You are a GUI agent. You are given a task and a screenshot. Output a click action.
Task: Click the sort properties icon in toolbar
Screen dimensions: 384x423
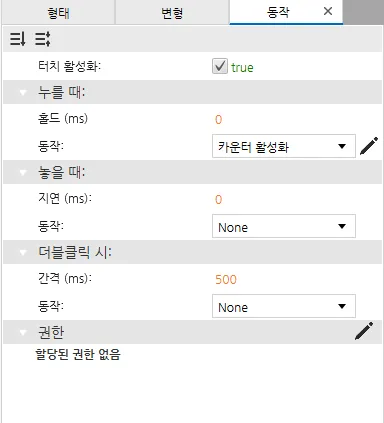(17, 39)
